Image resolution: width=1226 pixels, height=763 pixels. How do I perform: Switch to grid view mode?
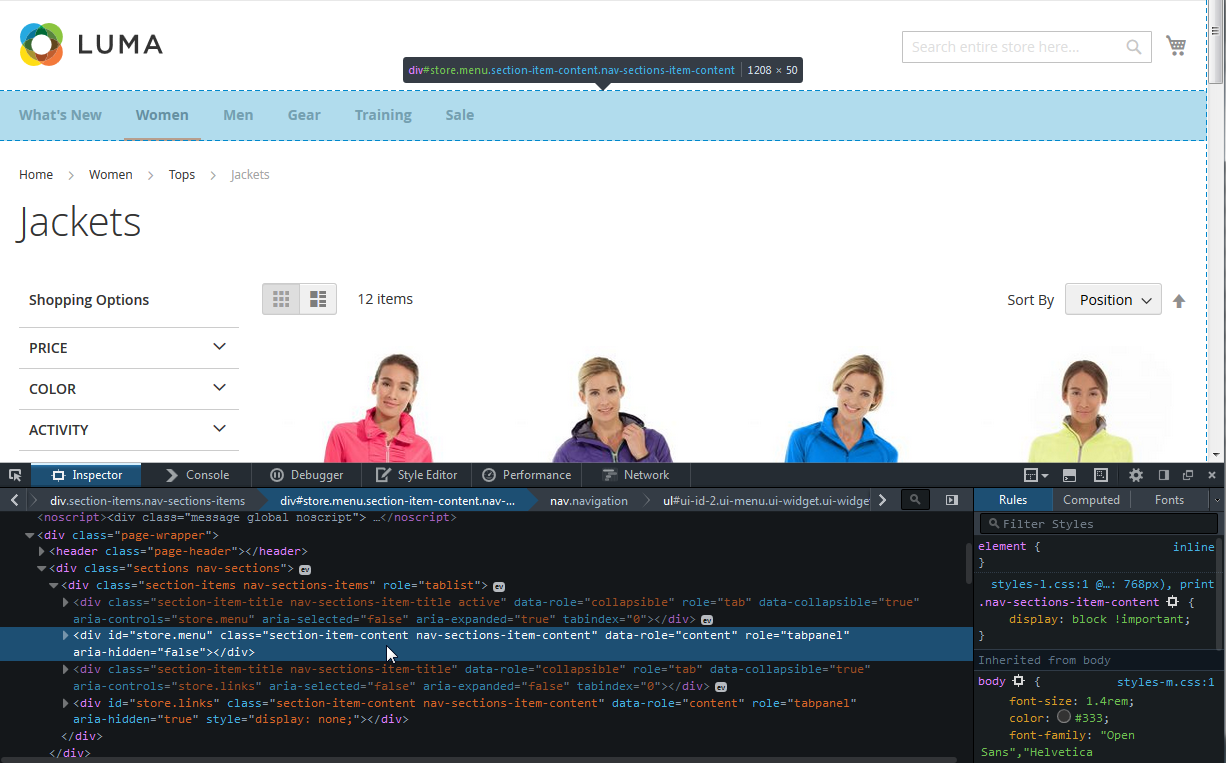pyautogui.click(x=281, y=299)
